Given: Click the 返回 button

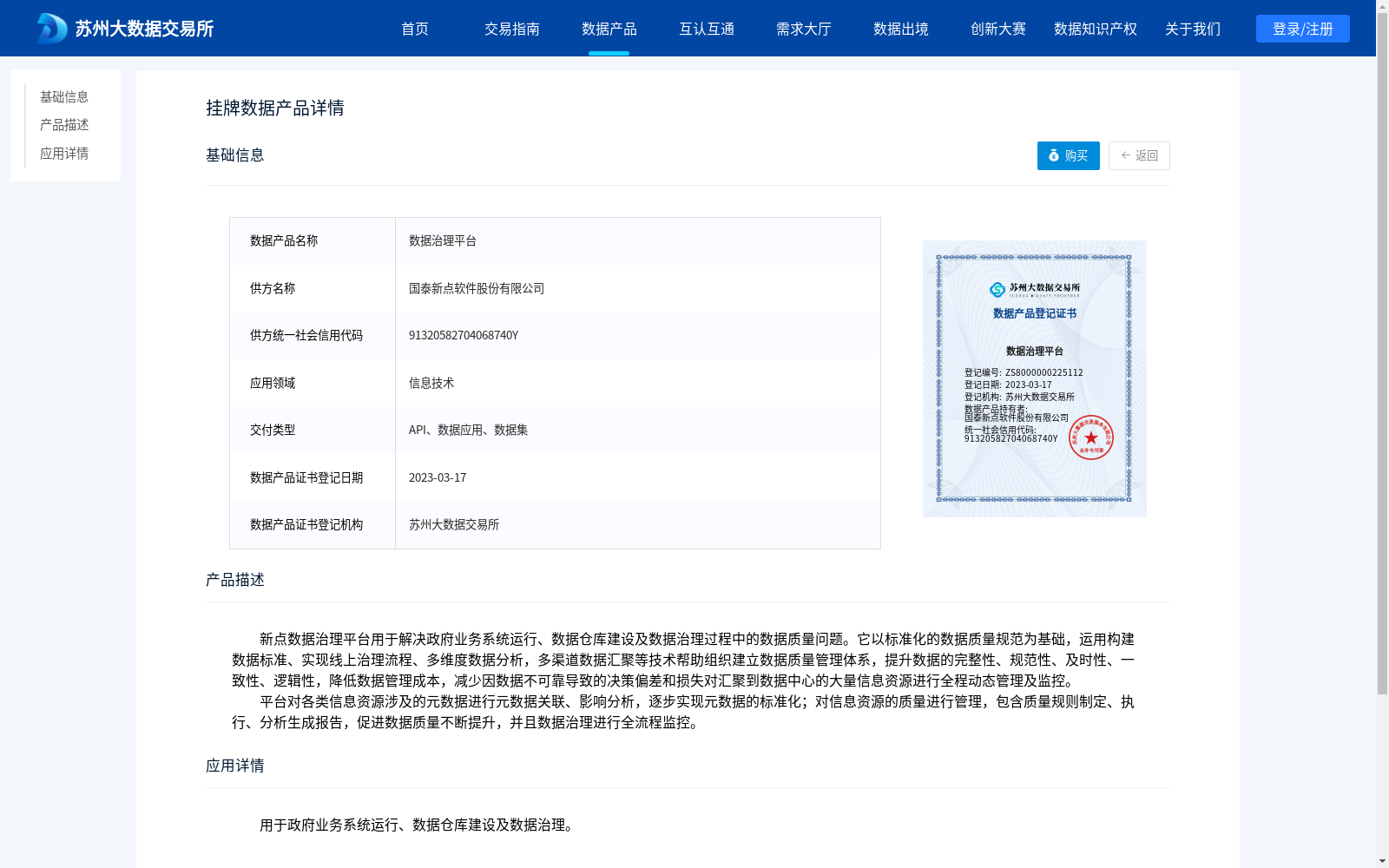Looking at the screenshot, I should 1139,155.
